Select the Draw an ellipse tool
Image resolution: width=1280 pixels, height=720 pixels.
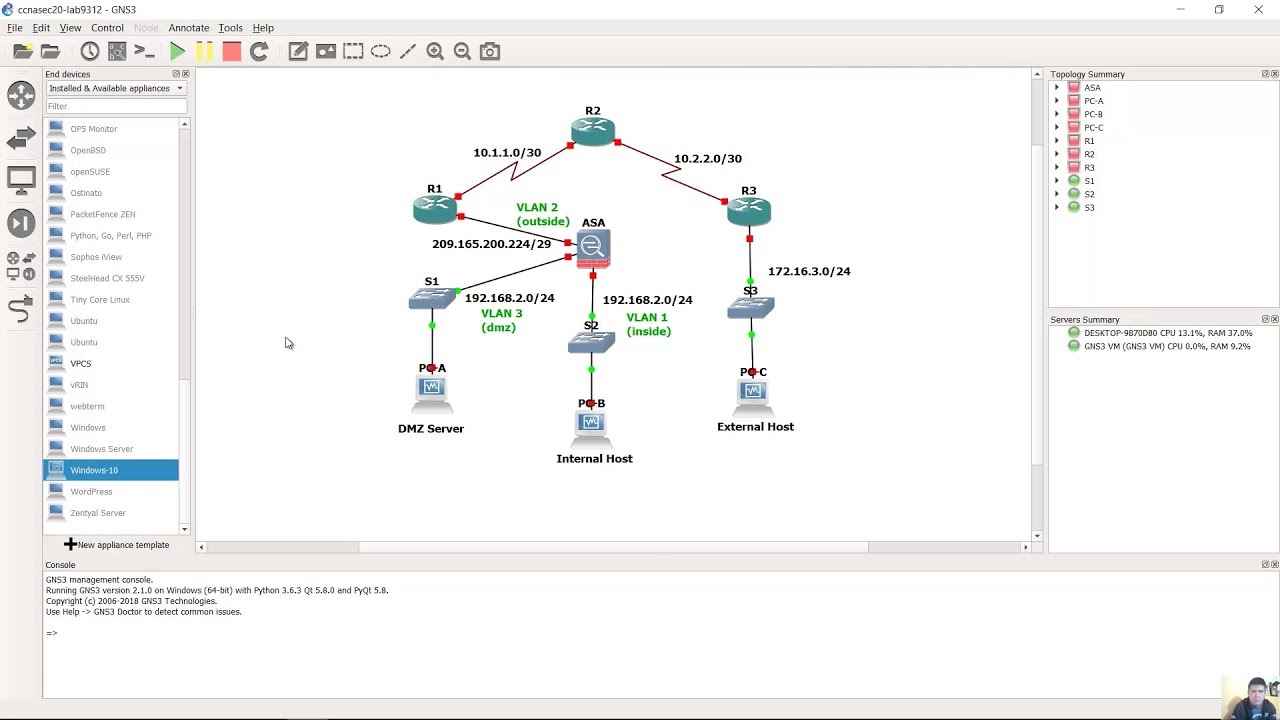pyautogui.click(x=380, y=51)
